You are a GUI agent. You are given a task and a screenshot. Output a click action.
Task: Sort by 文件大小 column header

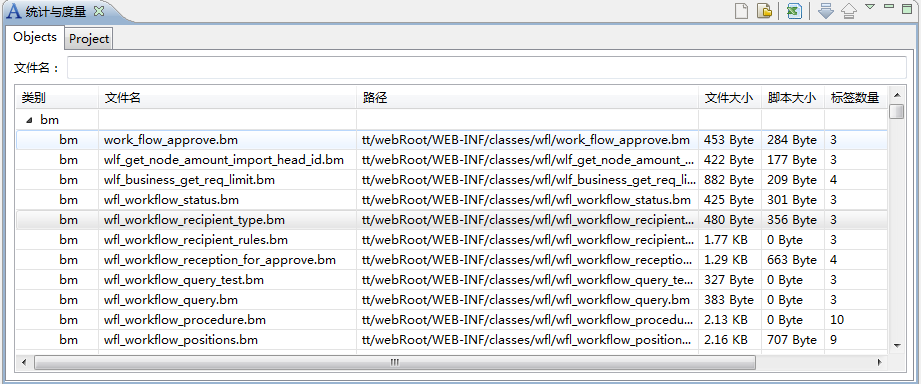tap(728, 98)
